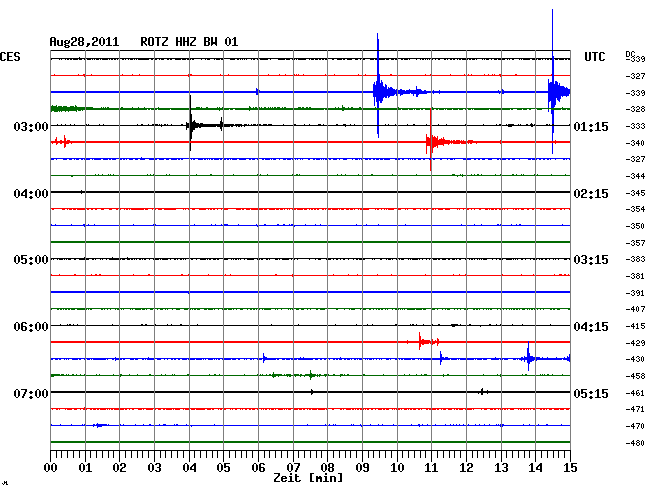Select the 07:00 local time label

[x=31, y=393]
